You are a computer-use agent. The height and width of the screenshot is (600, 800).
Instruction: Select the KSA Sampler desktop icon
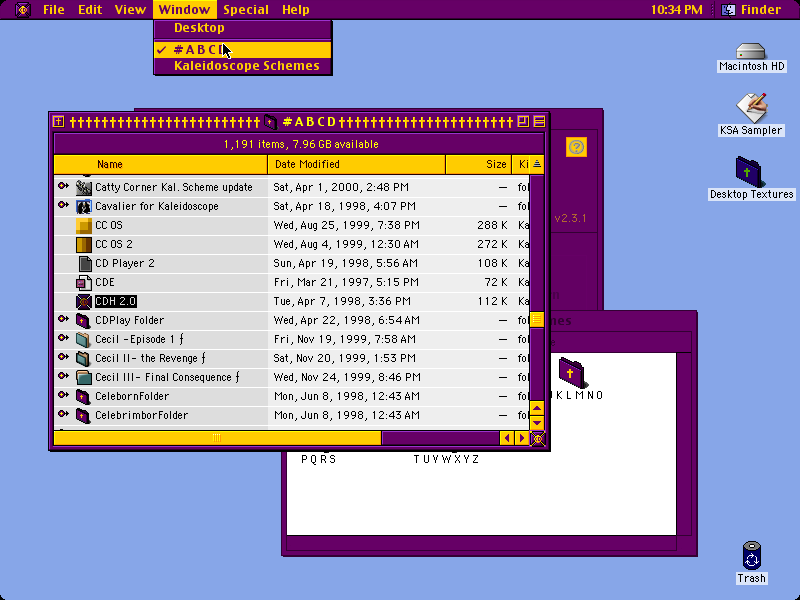tap(751, 107)
